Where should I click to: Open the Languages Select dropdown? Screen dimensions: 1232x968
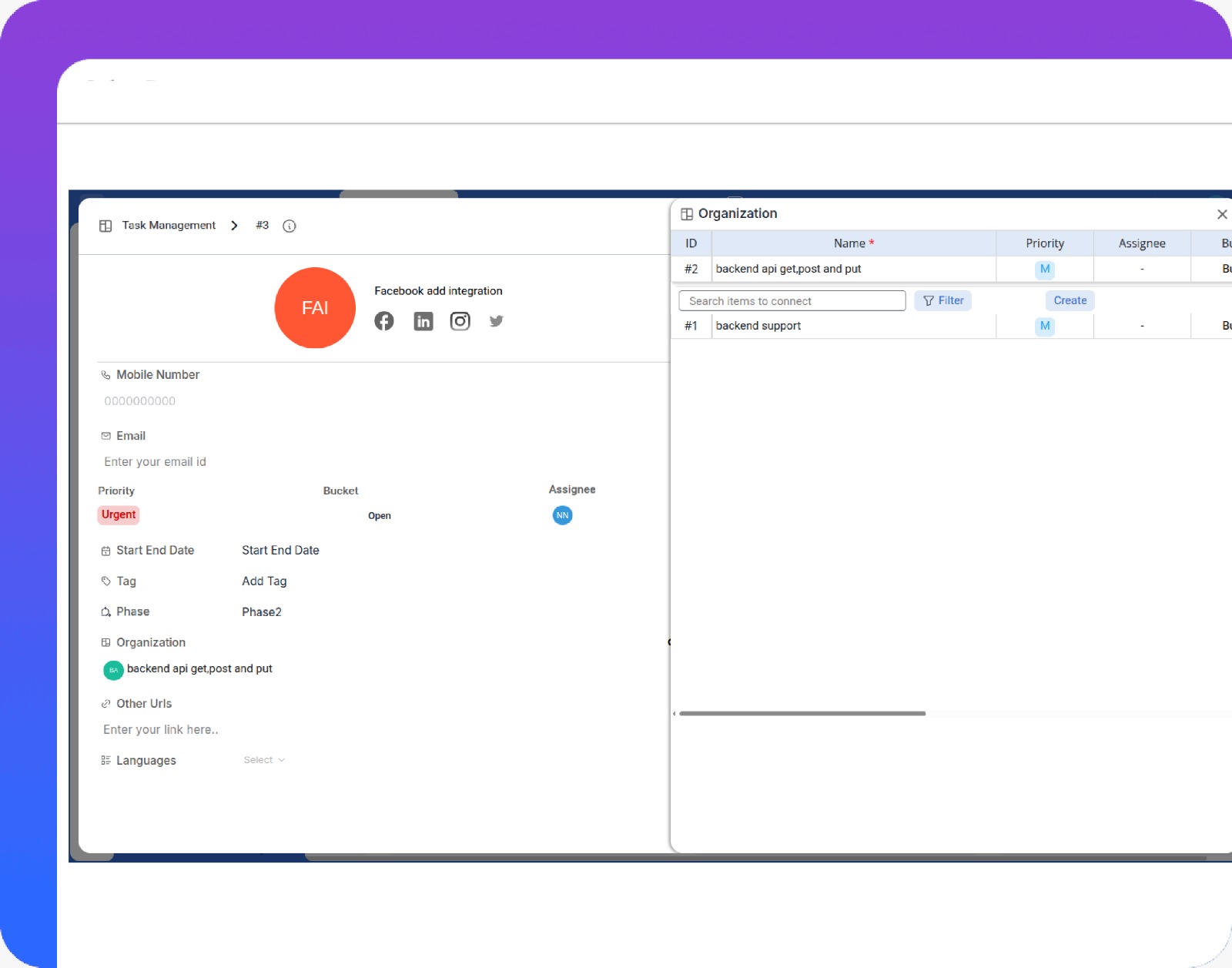[x=264, y=759]
